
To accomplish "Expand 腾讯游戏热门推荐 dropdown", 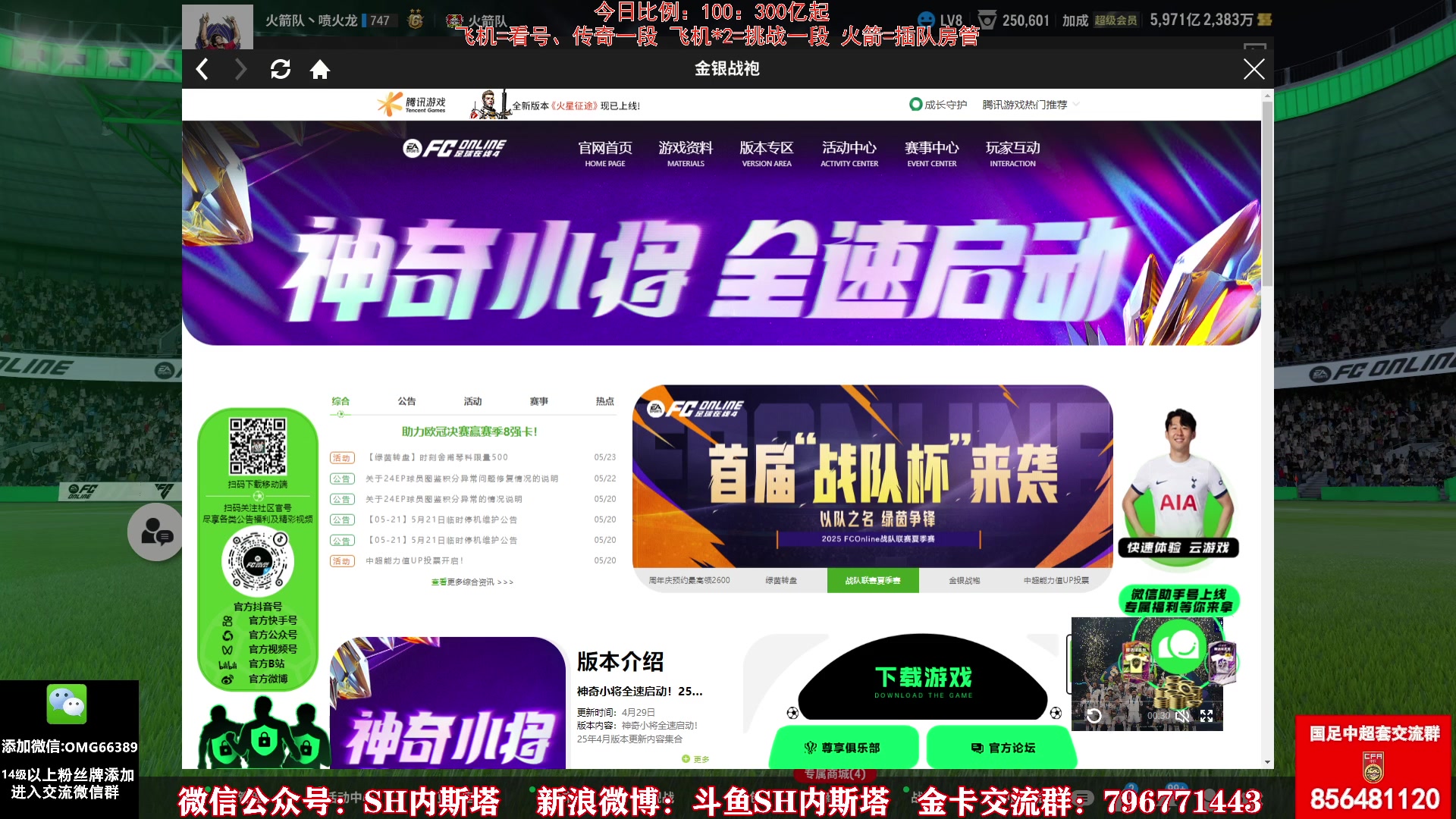I will [1031, 105].
